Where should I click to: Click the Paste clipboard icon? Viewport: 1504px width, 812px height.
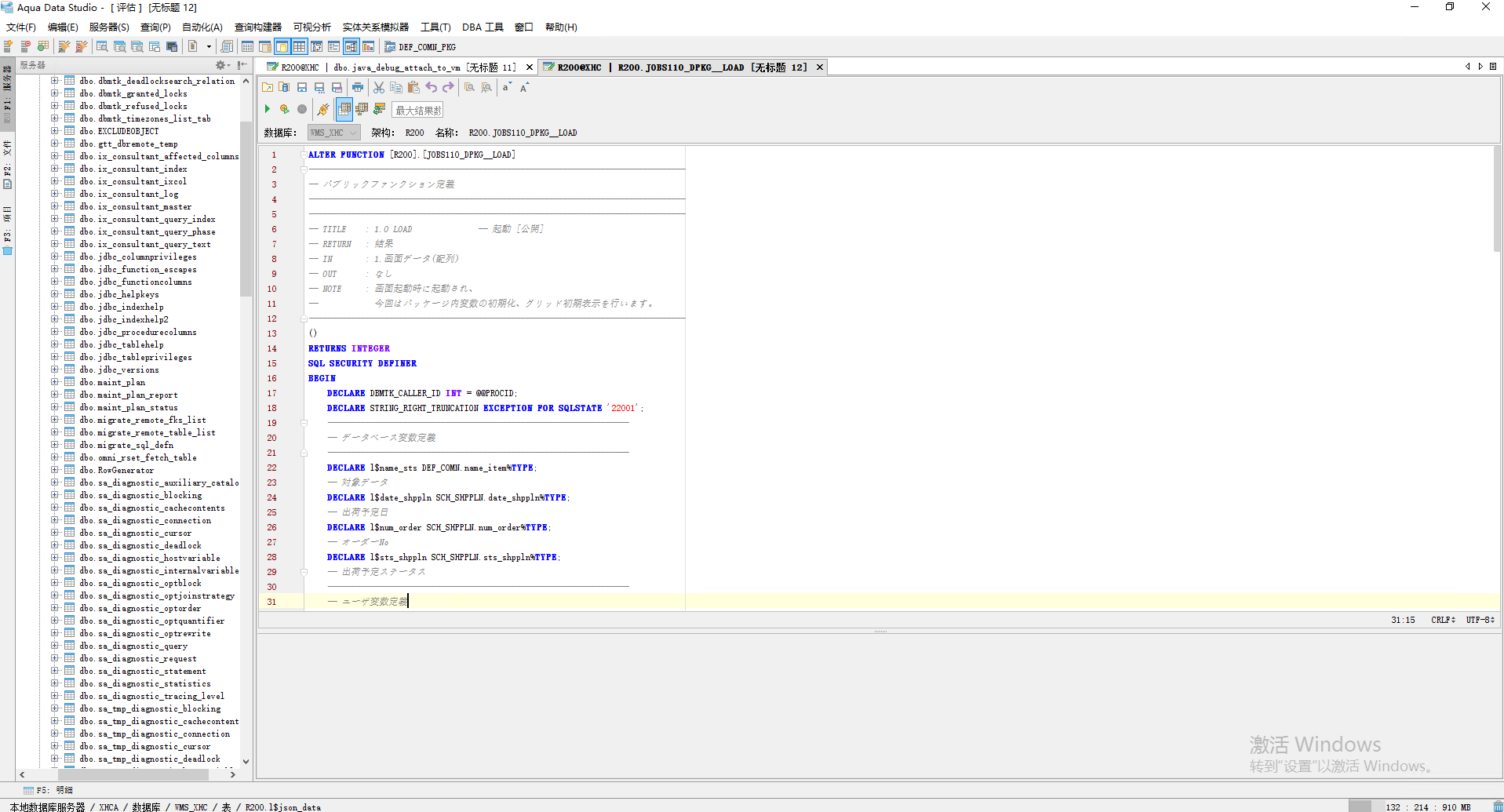tap(413, 87)
